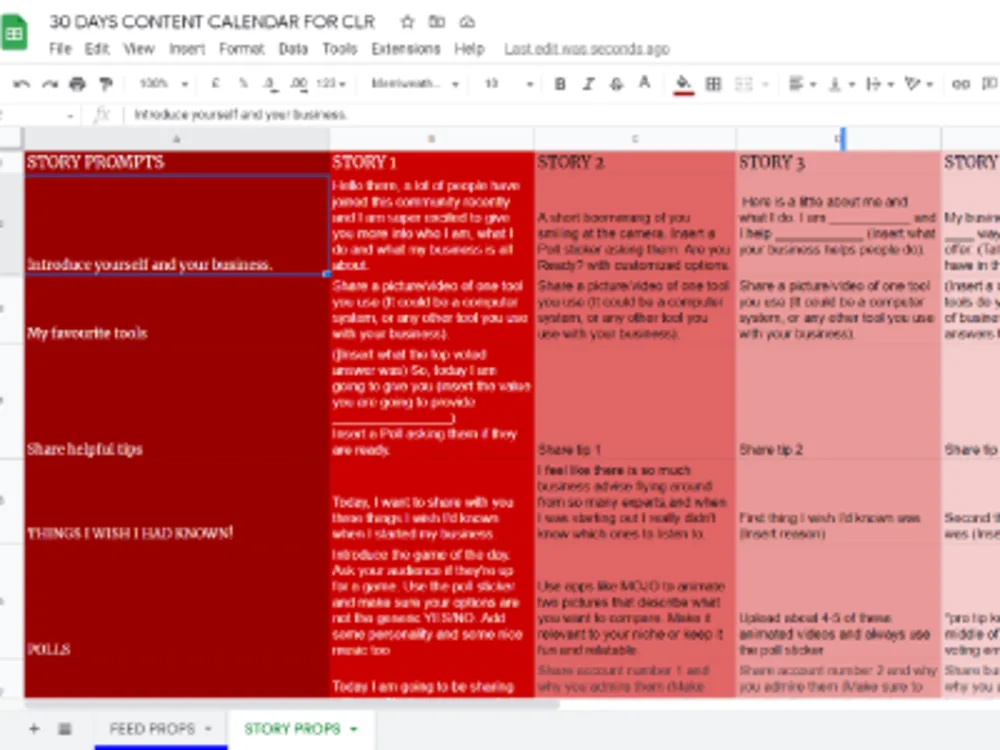Format as percent
This screenshot has height=750, width=1000.
[x=243, y=84]
